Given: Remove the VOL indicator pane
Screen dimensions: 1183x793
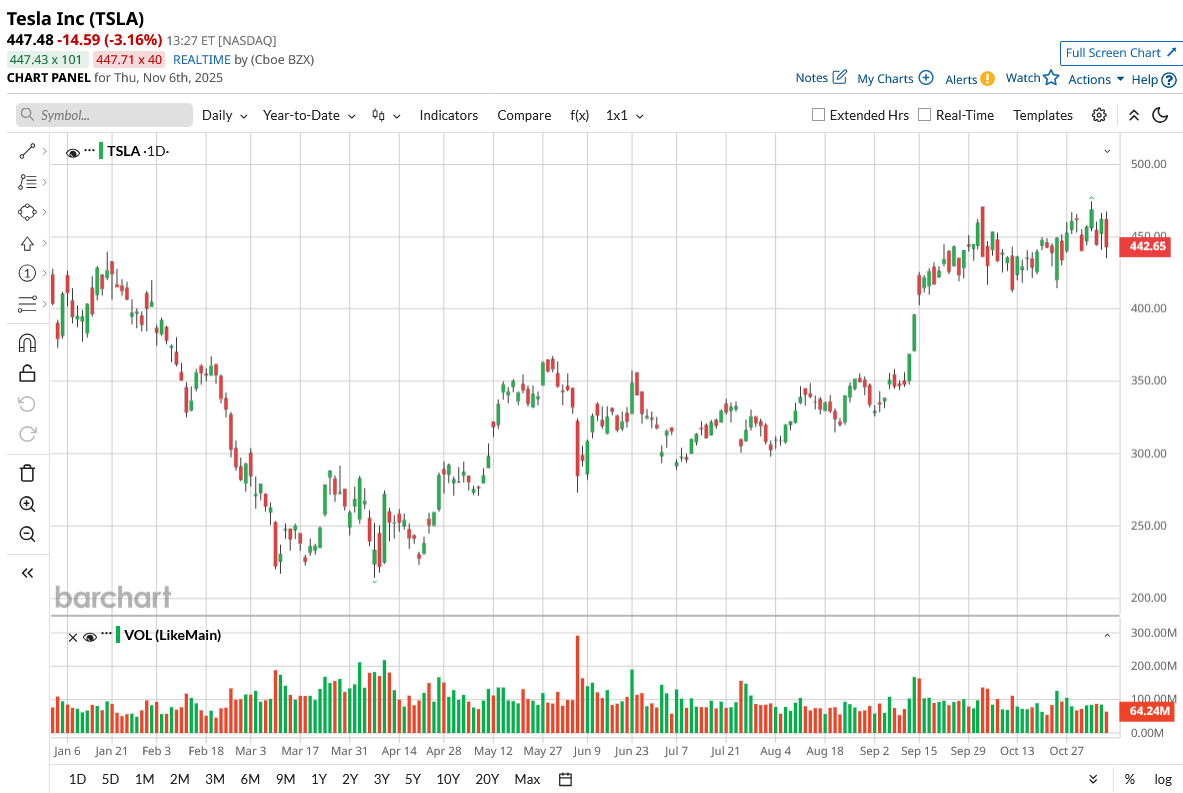Looking at the screenshot, I should point(72,638).
